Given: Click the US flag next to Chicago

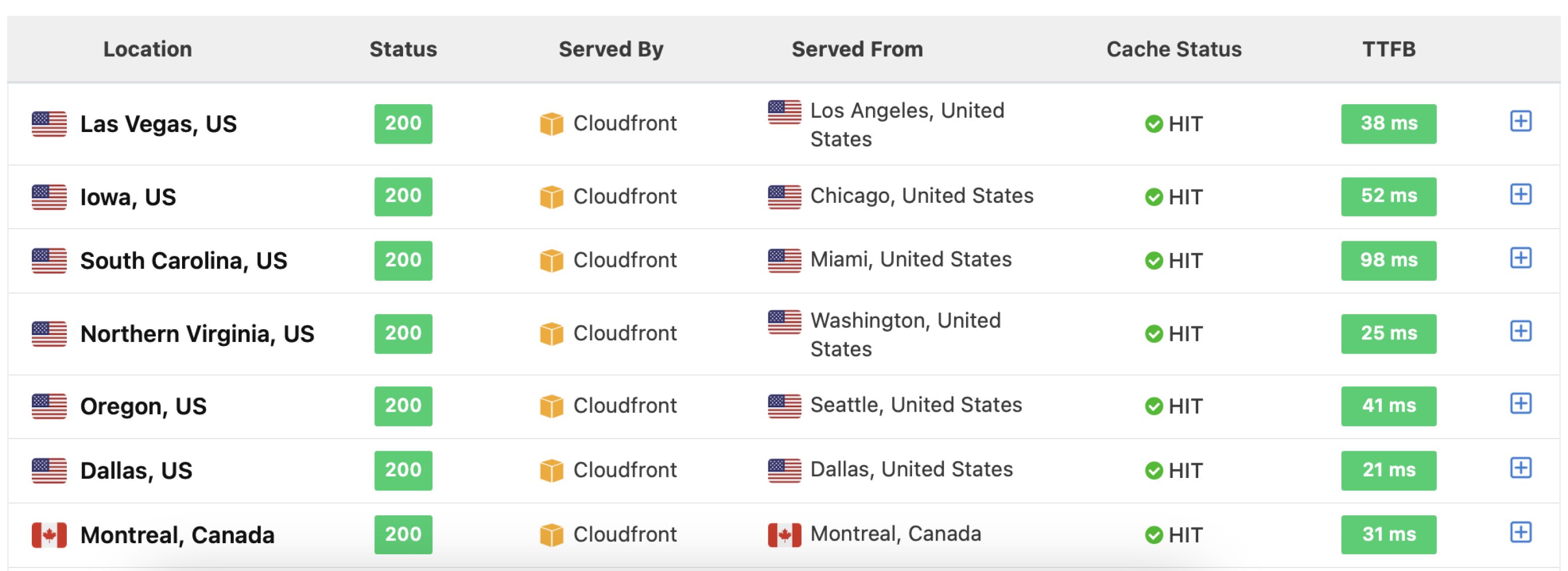Looking at the screenshot, I should coord(785,197).
